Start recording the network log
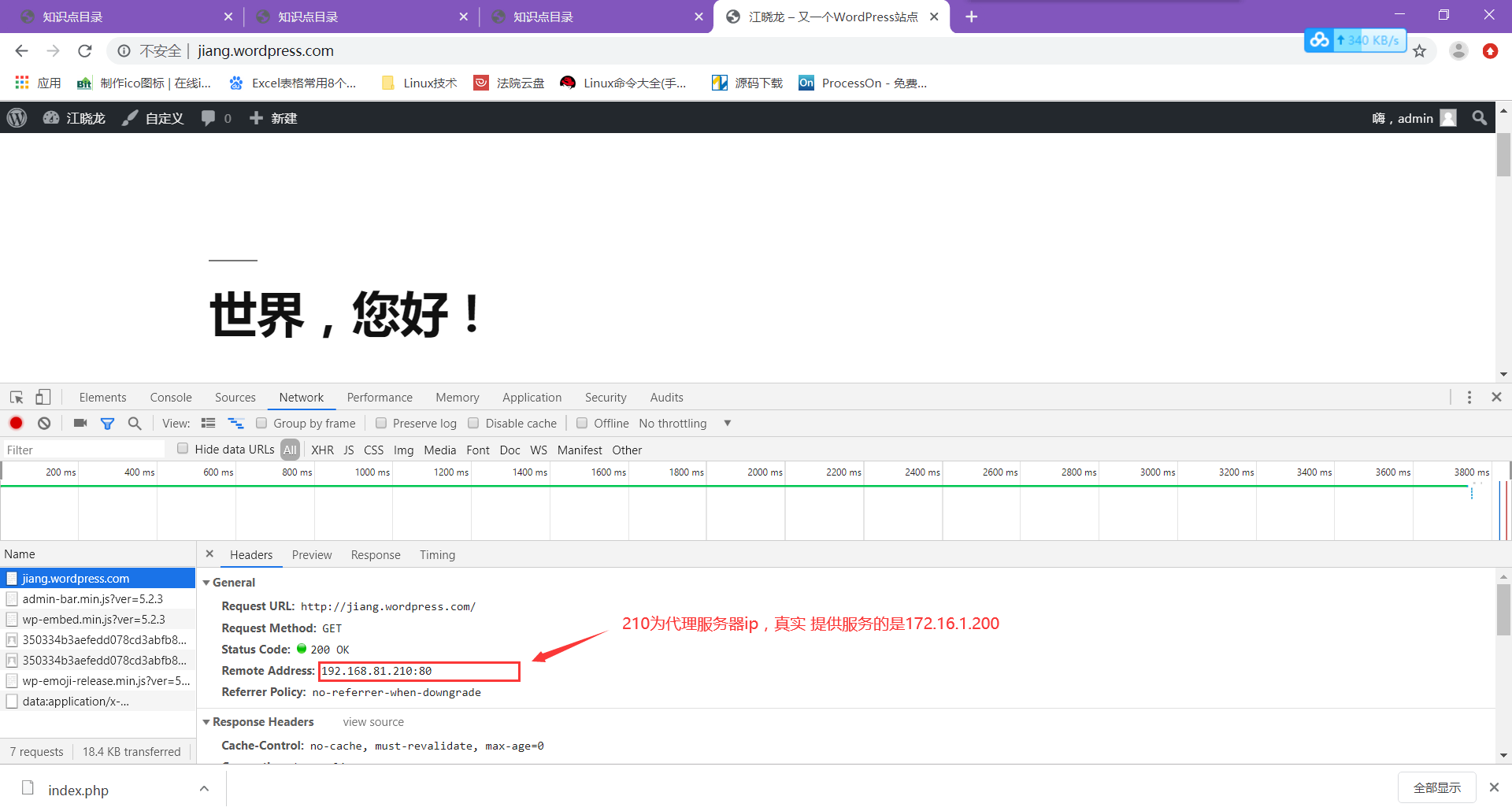Viewport: 1512px width, 811px height. [16, 423]
